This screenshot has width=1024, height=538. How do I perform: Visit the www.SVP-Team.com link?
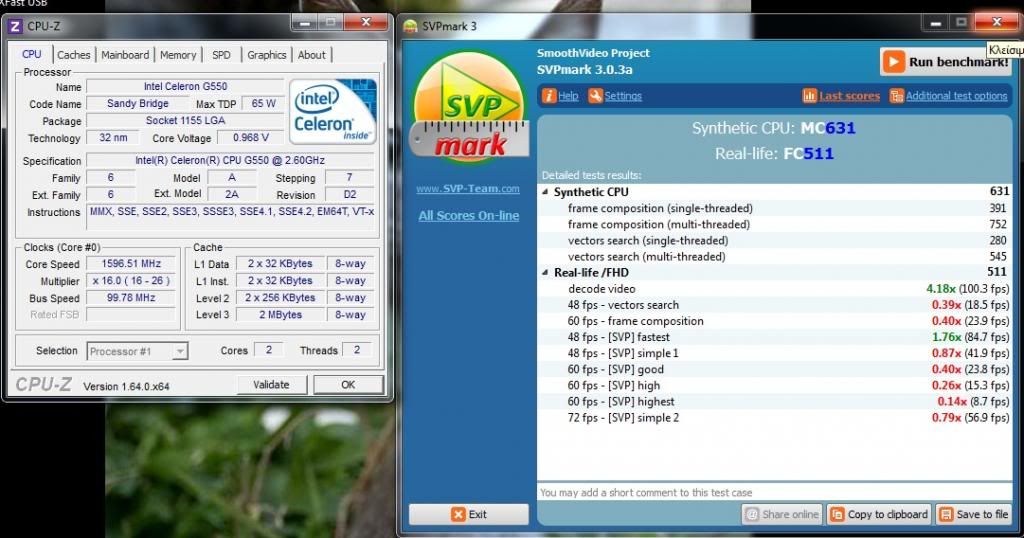(x=468, y=189)
